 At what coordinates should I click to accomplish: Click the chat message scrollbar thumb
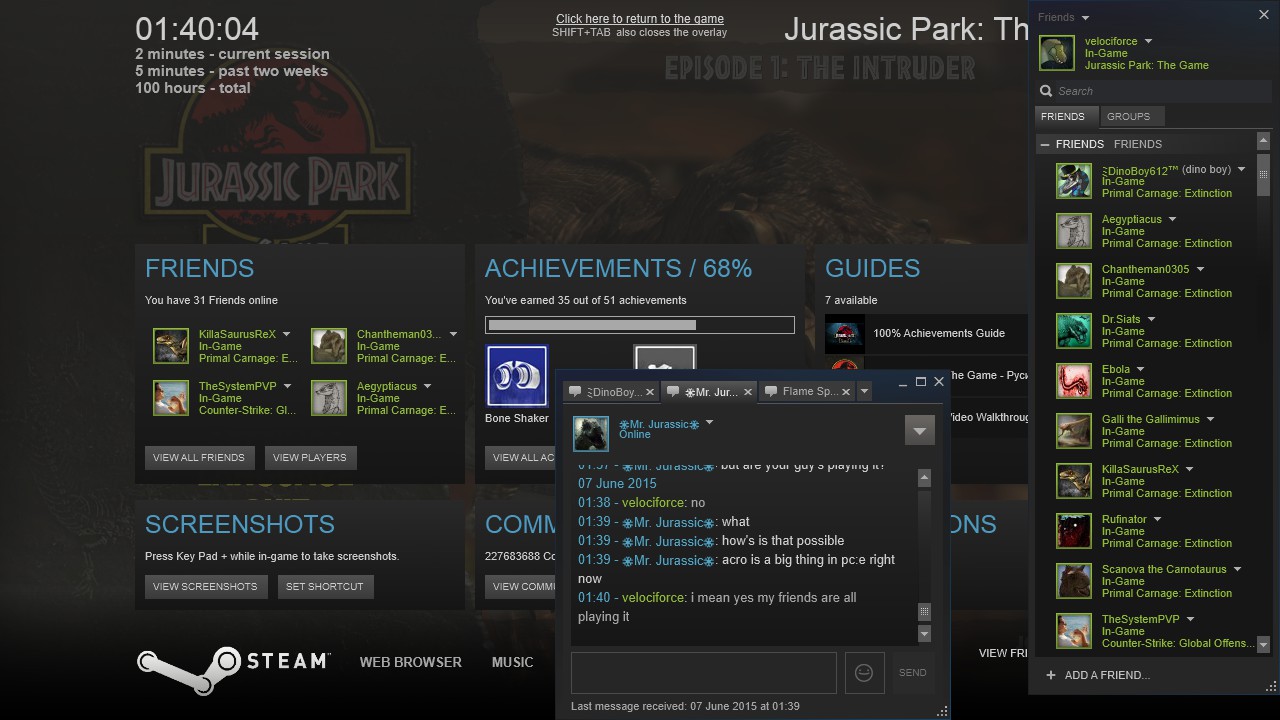pos(924,611)
